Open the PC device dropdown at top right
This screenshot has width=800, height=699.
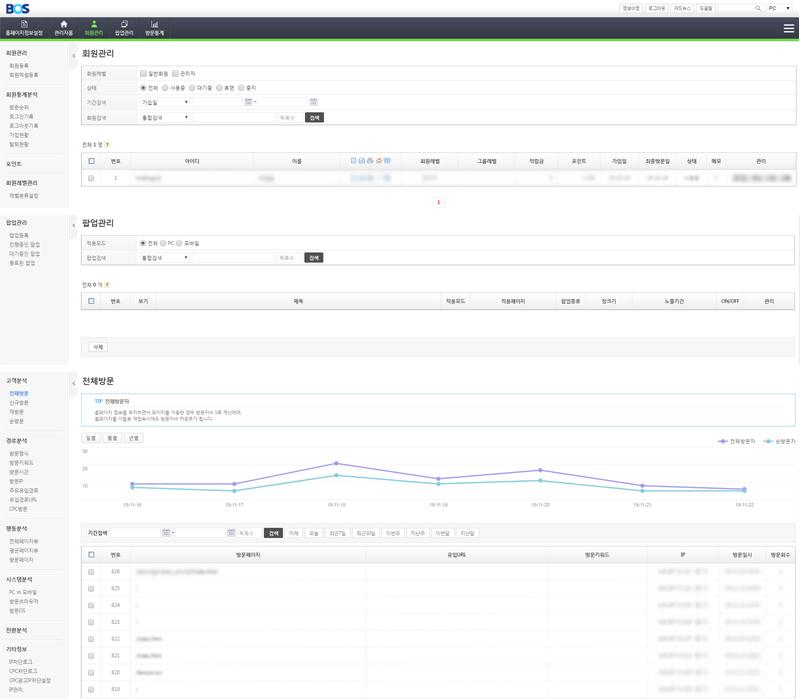[779, 8]
